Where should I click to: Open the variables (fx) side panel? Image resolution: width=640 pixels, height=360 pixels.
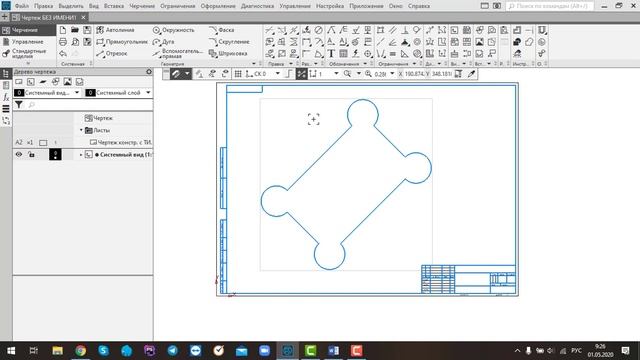click(6, 97)
